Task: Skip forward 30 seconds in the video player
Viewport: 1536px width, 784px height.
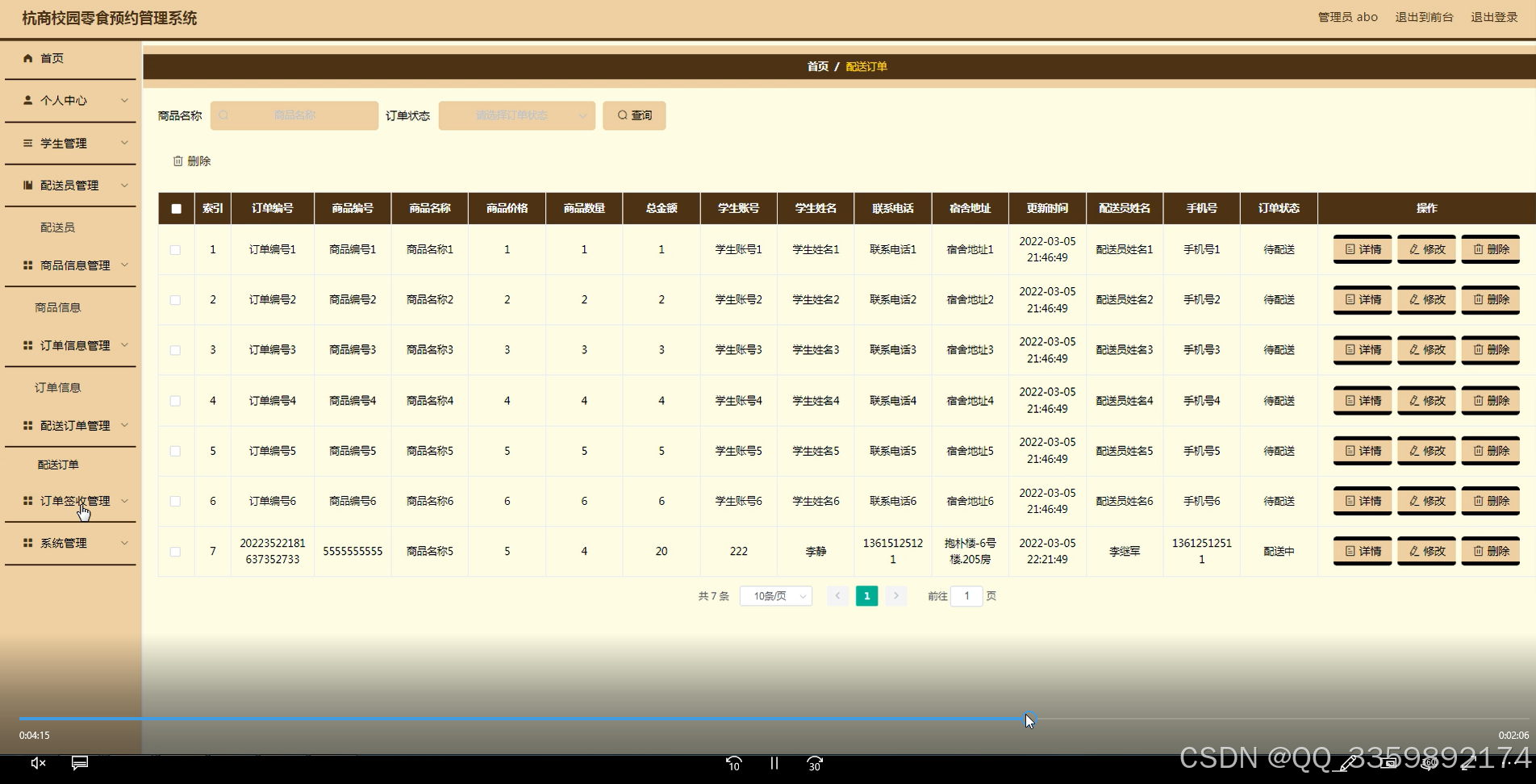Action: coord(815,763)
